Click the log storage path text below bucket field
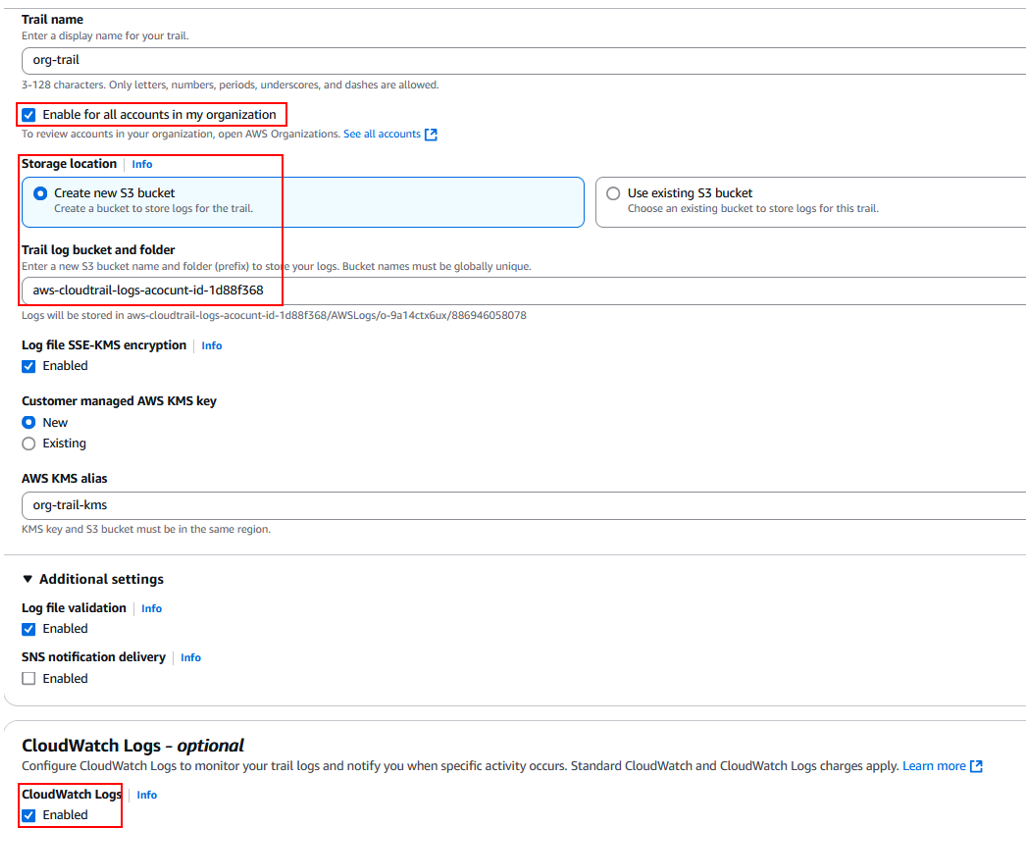 (274, 315)
